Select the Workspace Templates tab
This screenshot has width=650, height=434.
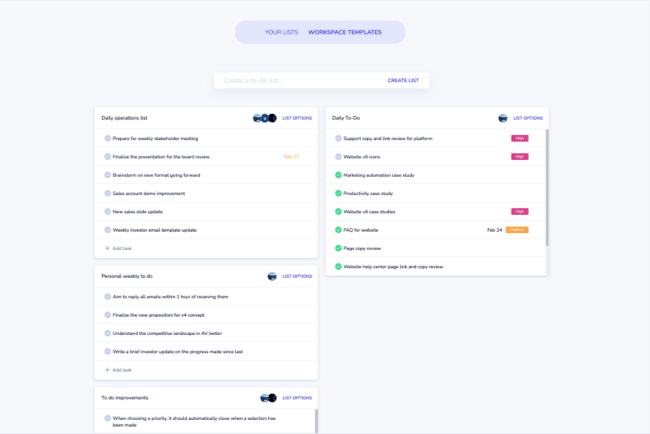pyautogui.click(x=344, y=32)
